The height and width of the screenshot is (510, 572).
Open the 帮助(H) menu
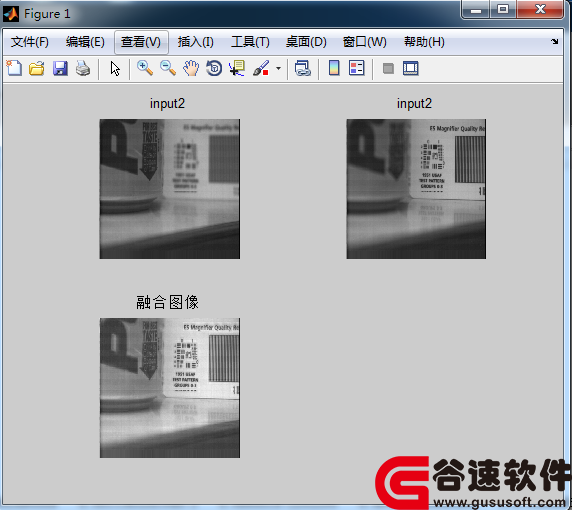click(424, 42)
